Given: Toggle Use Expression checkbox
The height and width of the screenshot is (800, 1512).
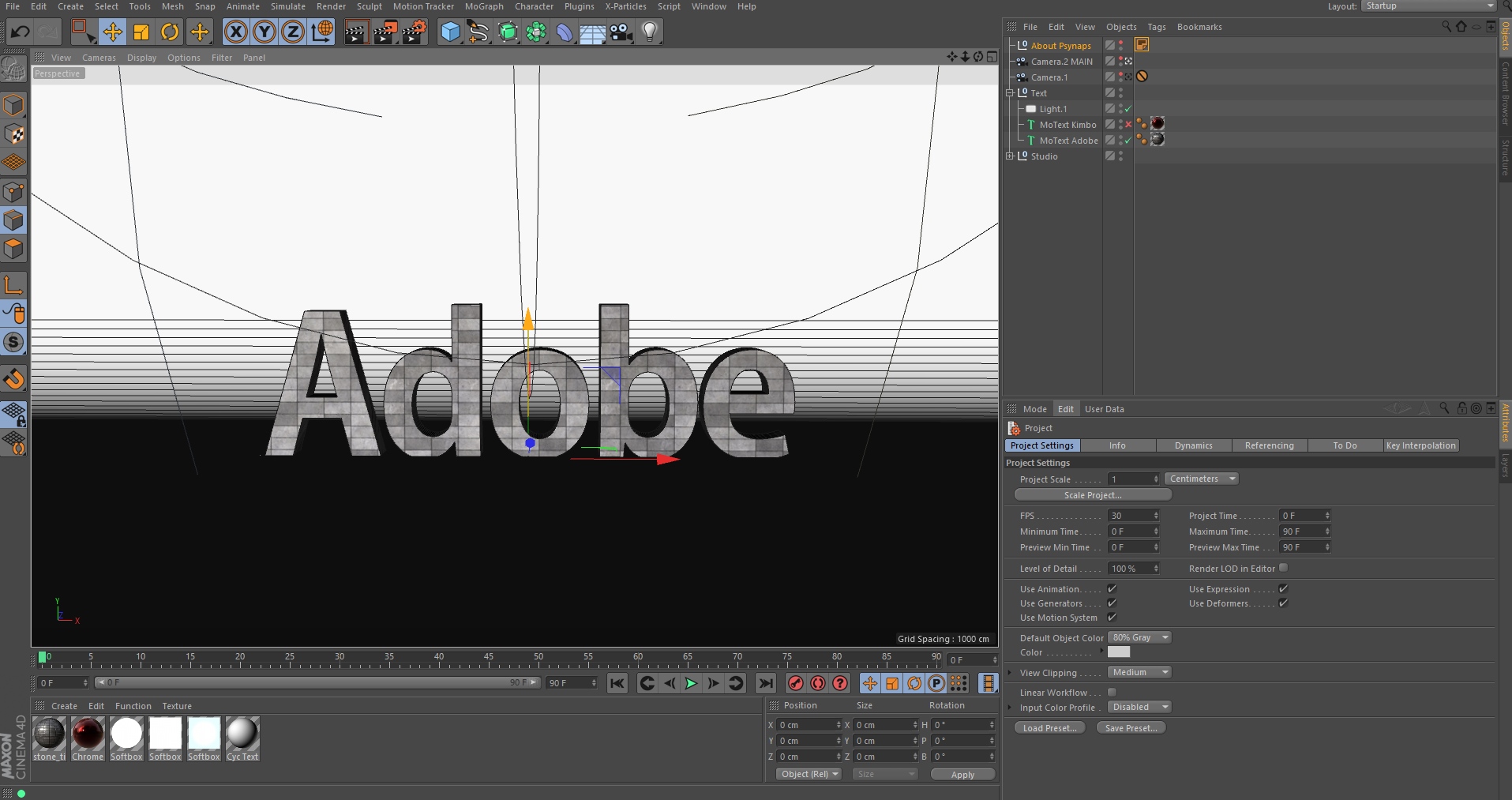Looking at the screenshot, I should click(x=1283, y=588).
